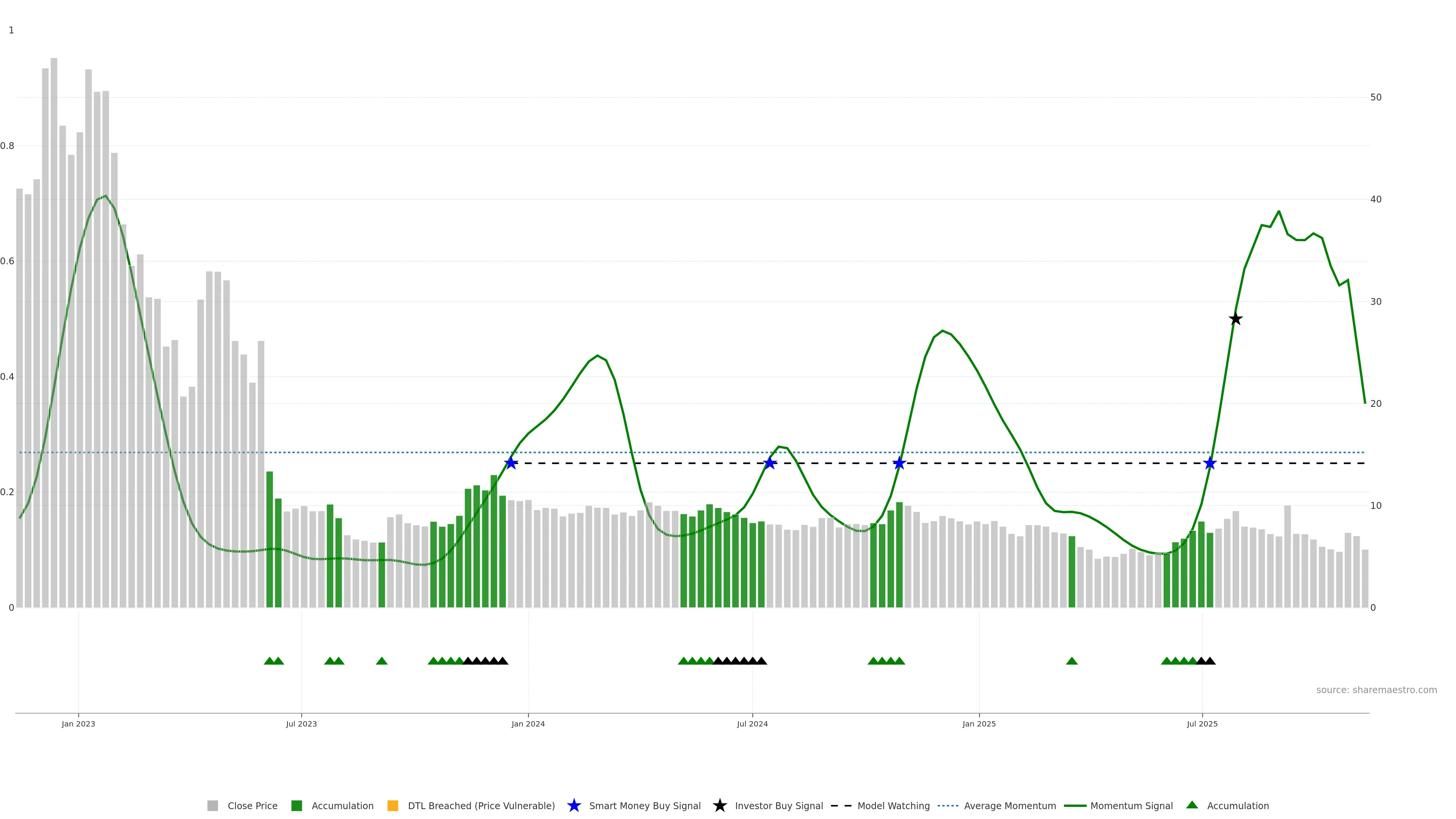The image size is (1456, 819).
Task: Click the green Accumulation triangle legend icon
Action: tap(1192, 805)
